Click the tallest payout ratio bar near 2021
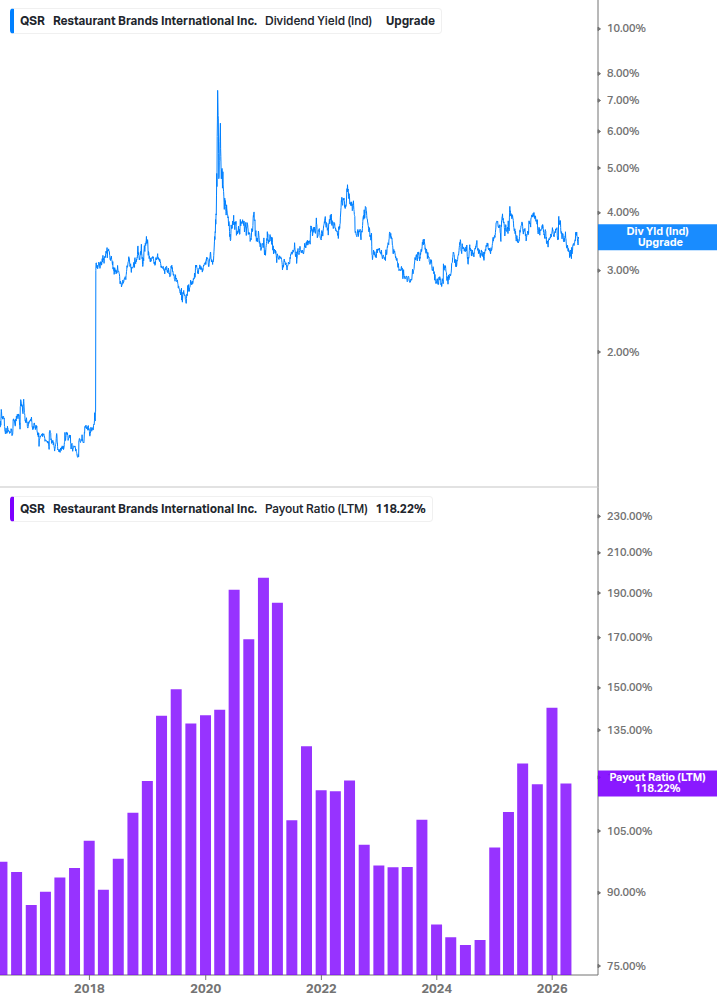The width and height of the screenshot is (717, 1005). (263, 776)
